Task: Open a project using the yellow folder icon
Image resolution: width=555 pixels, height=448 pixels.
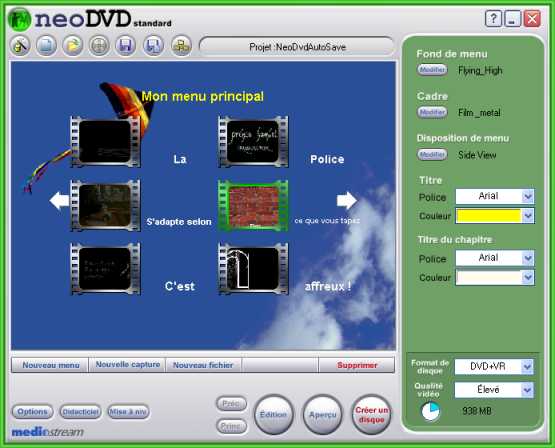Action: tap(73, 46)
